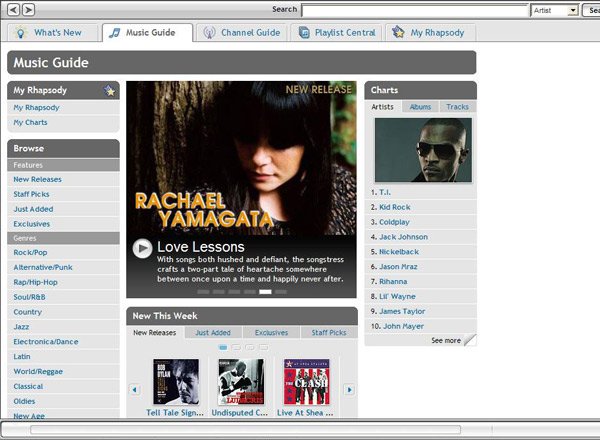Click chart artist Nickelback
Image resolution: width=600 pixels, height=440 pixels.
pos(399,252)
